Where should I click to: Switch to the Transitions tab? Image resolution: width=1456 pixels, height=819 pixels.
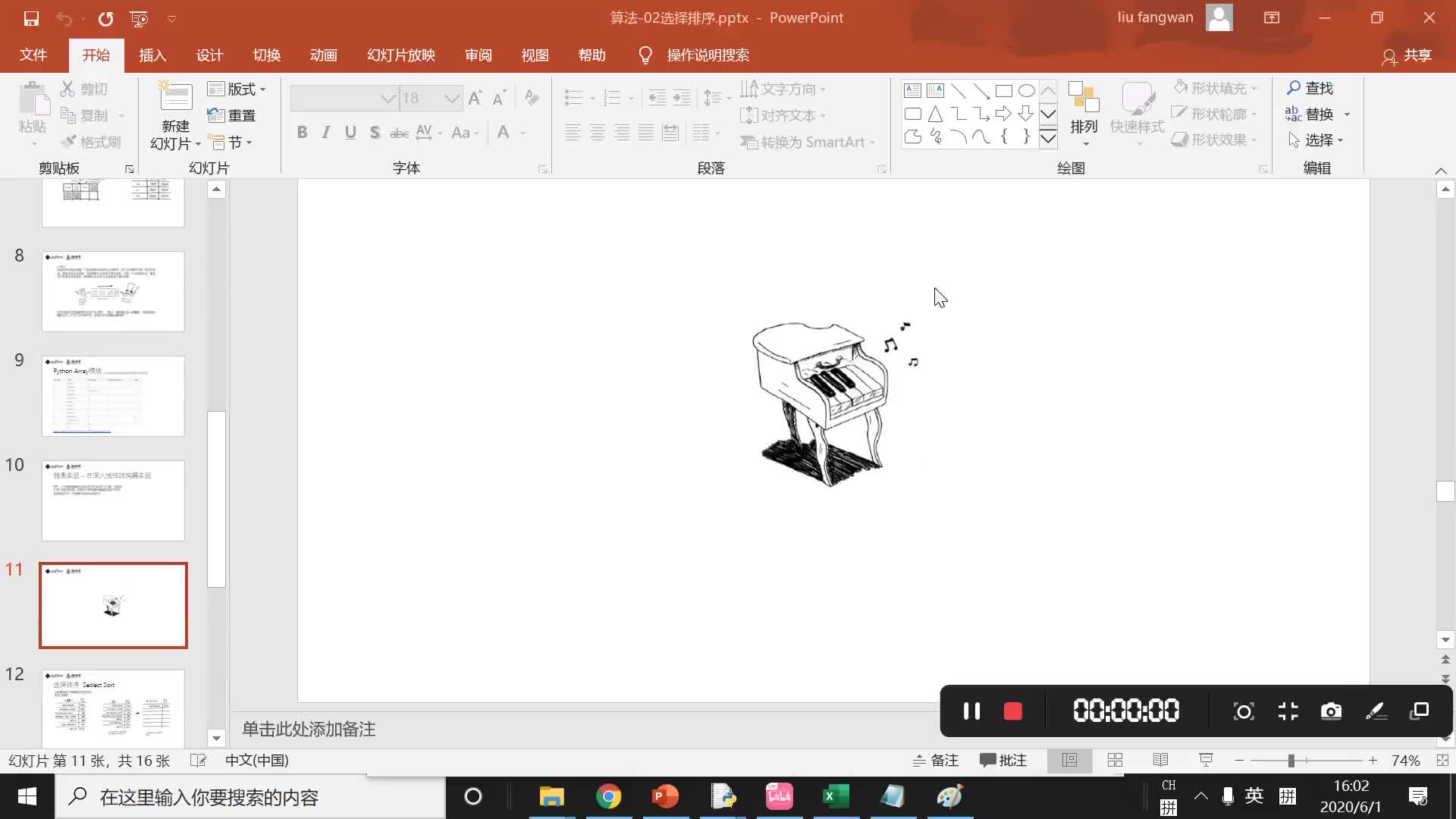click(266, 55)
